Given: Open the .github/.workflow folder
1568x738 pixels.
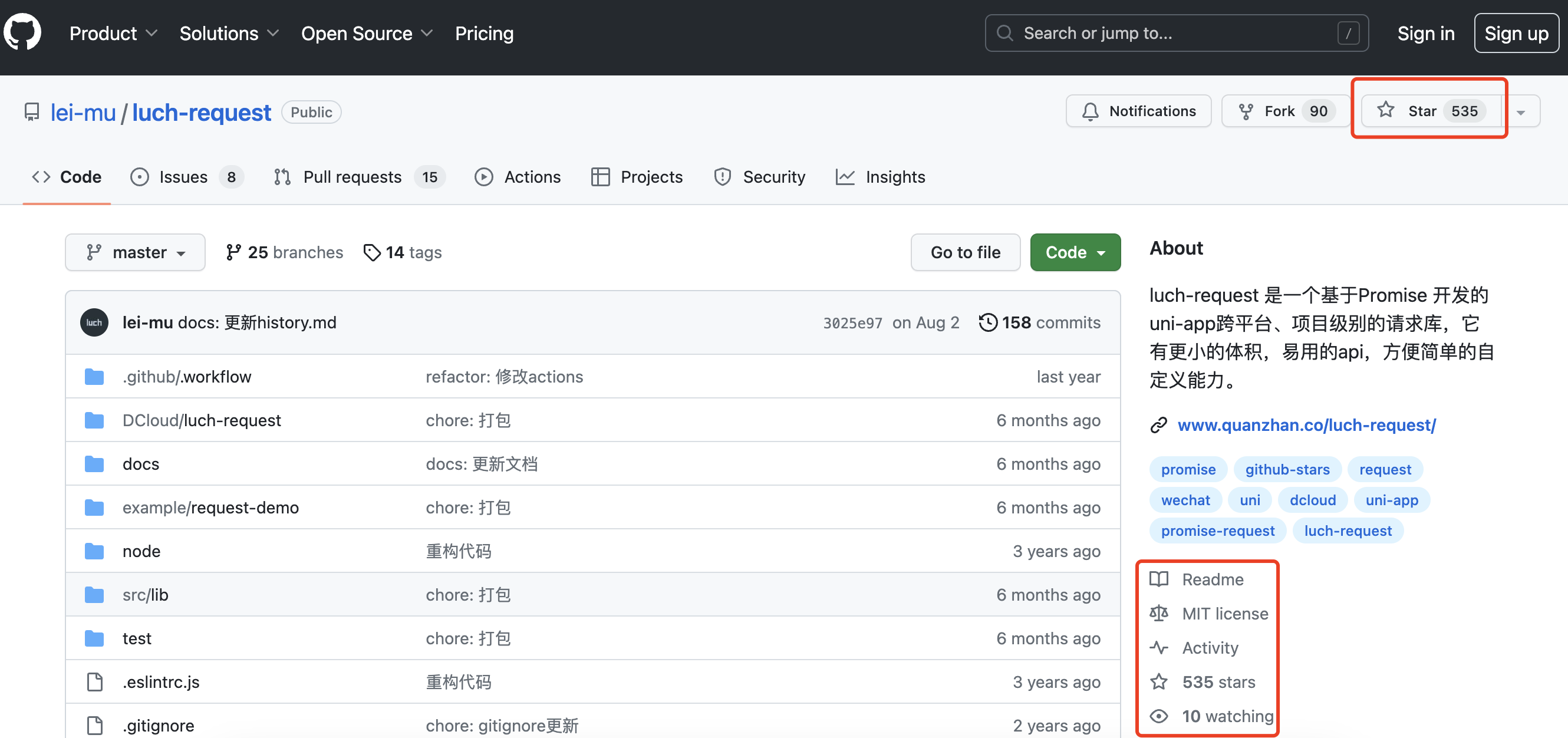Looking at the screenshot, I should click(187, 377).
